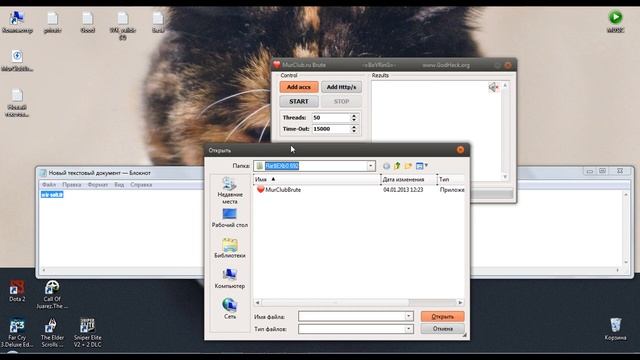Click the horizontal scrollbar in the file list
The image size is (640, 360).
click(358, 302)
